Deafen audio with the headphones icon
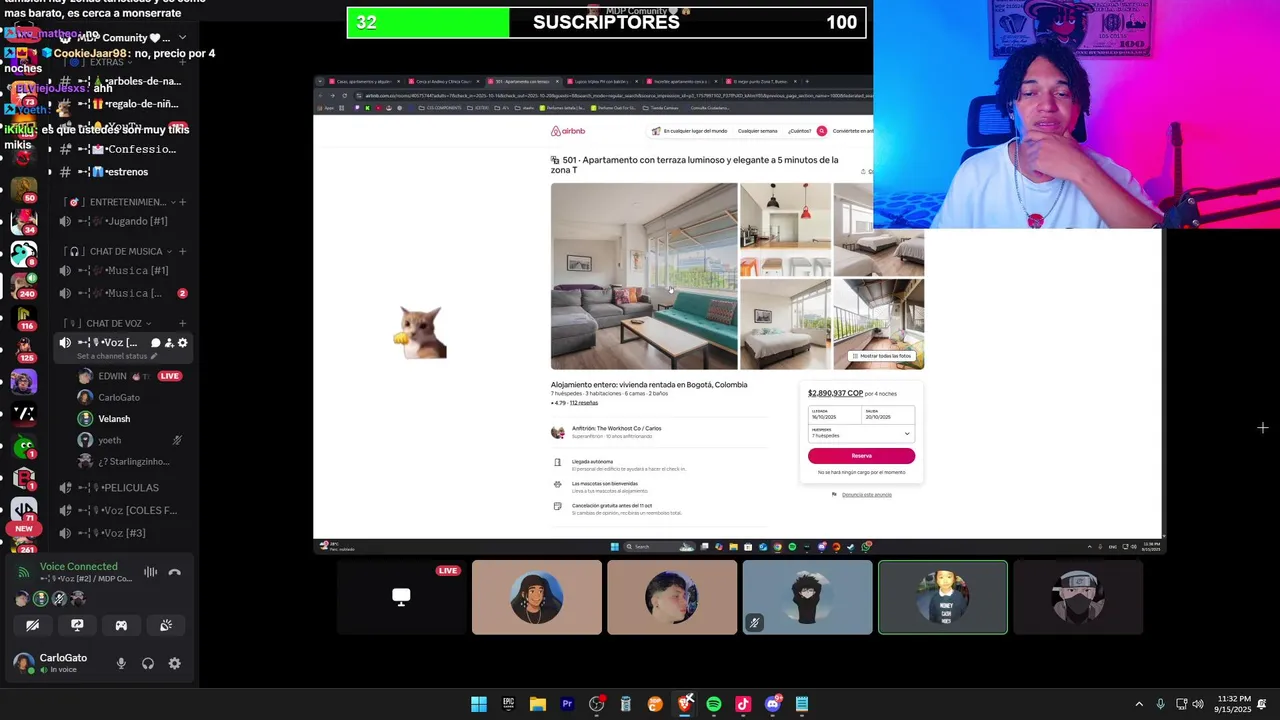The image size is (1280, 720). (148, 663)
